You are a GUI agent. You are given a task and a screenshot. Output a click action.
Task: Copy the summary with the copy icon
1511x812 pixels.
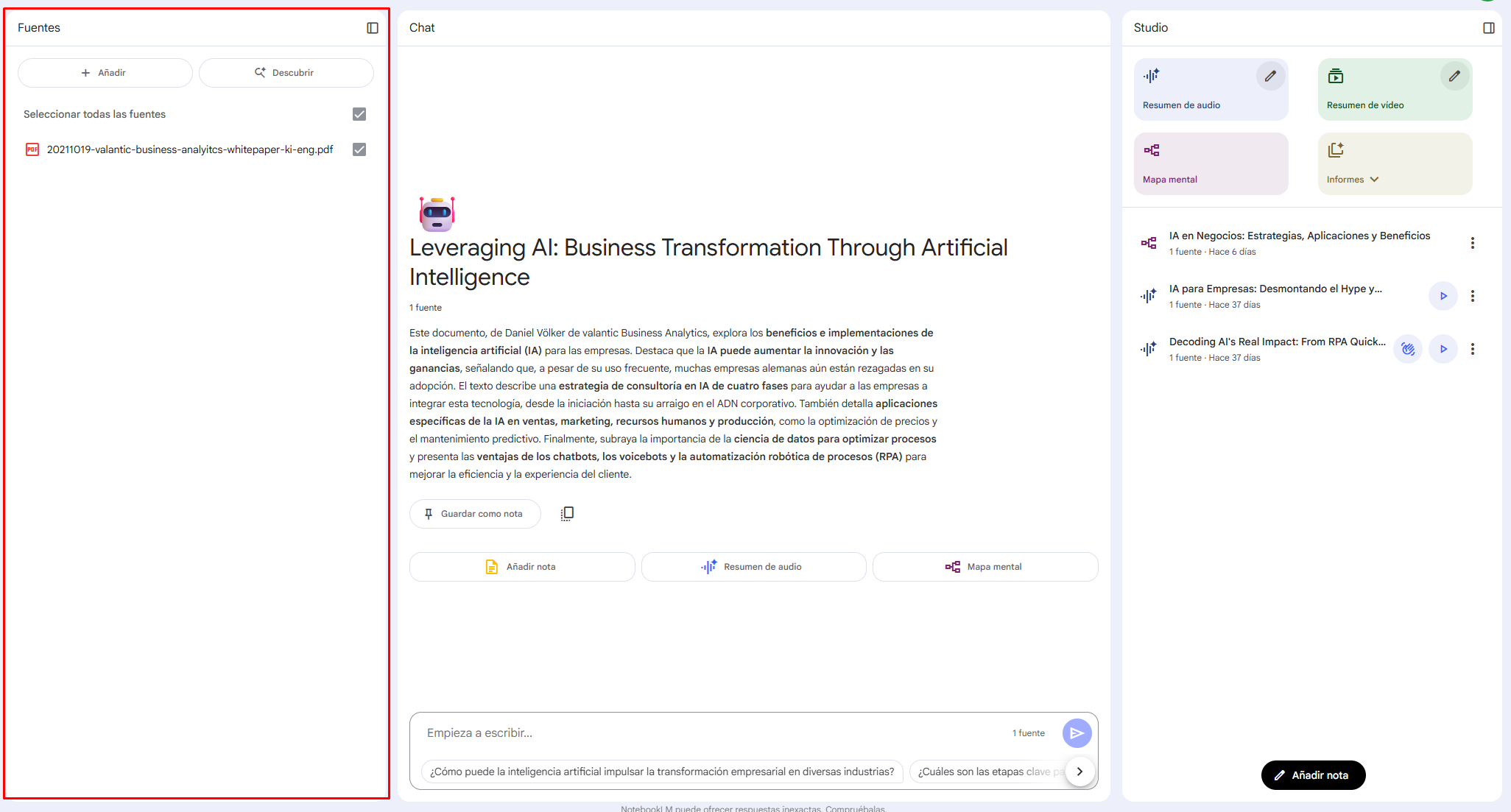(x=567, y=514)
